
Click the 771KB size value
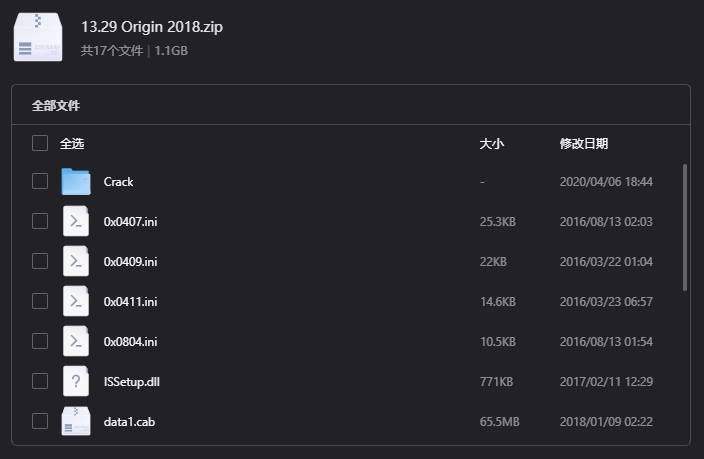click(496, 381)
